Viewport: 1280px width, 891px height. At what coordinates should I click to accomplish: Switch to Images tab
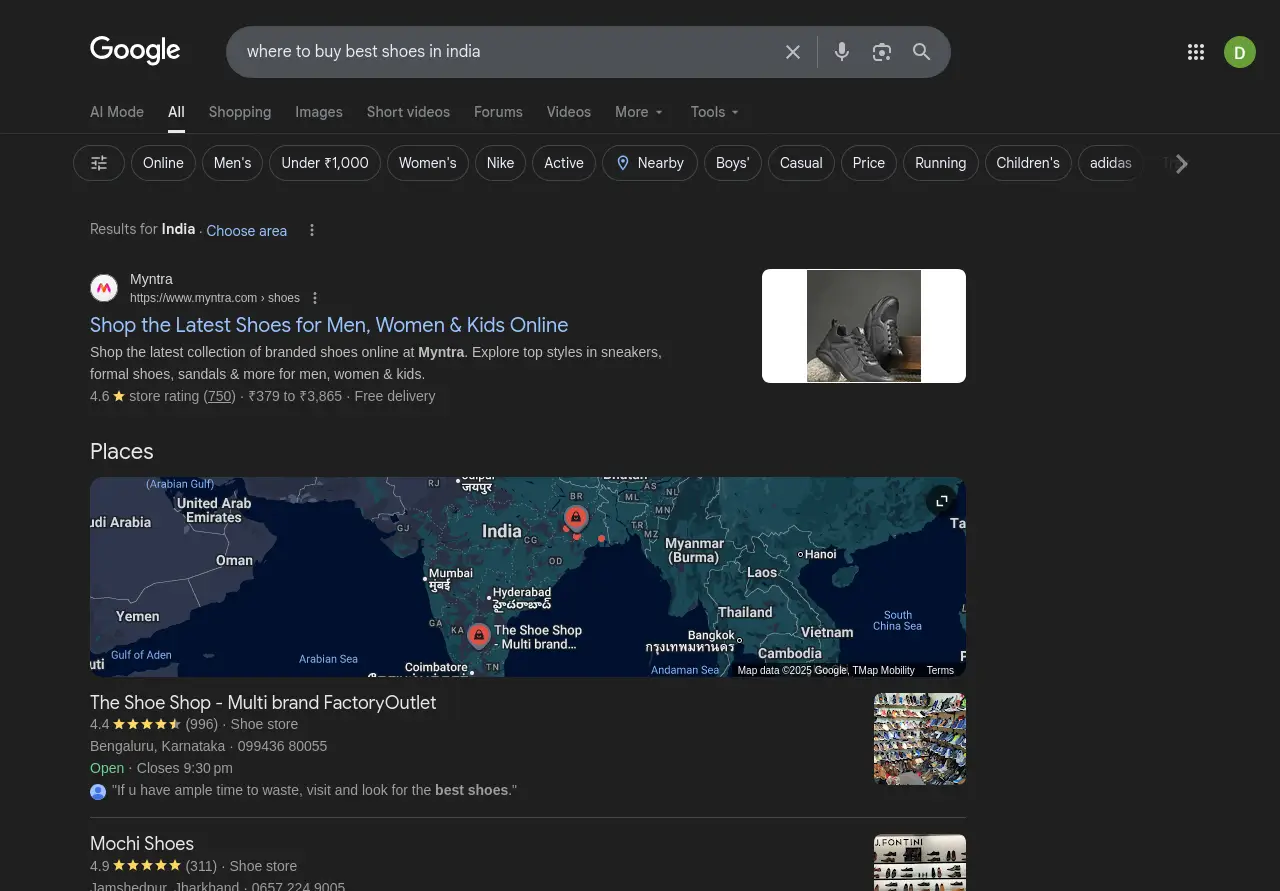[x=319, y=112]
